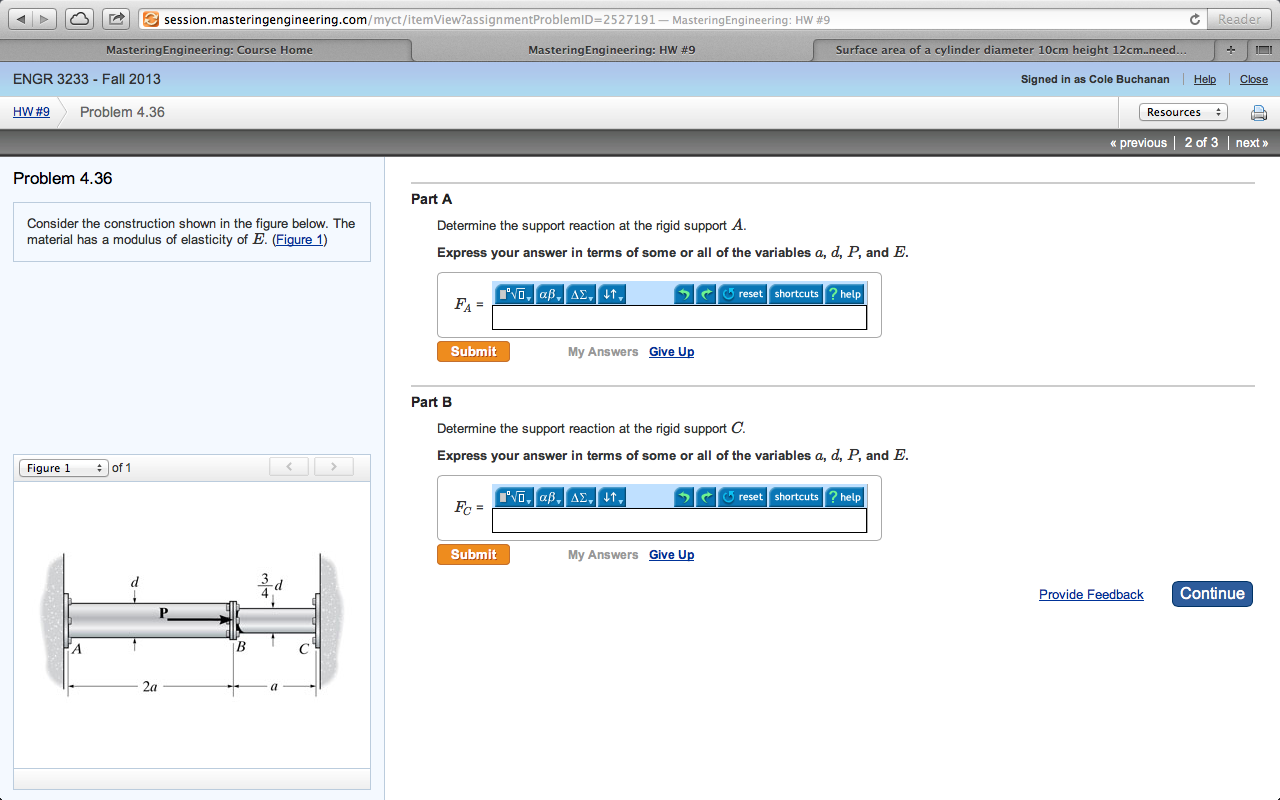Image resolution: width=1280 pixels, height=800 pixels.
Task: Reload page with the refresh arrow
Action: coord(1194,19)
